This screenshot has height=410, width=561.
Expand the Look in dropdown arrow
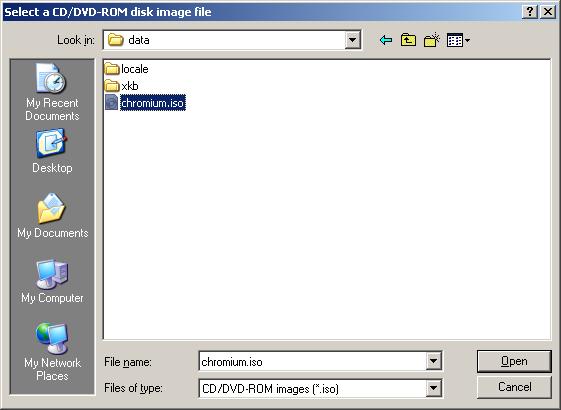[352, 40]
